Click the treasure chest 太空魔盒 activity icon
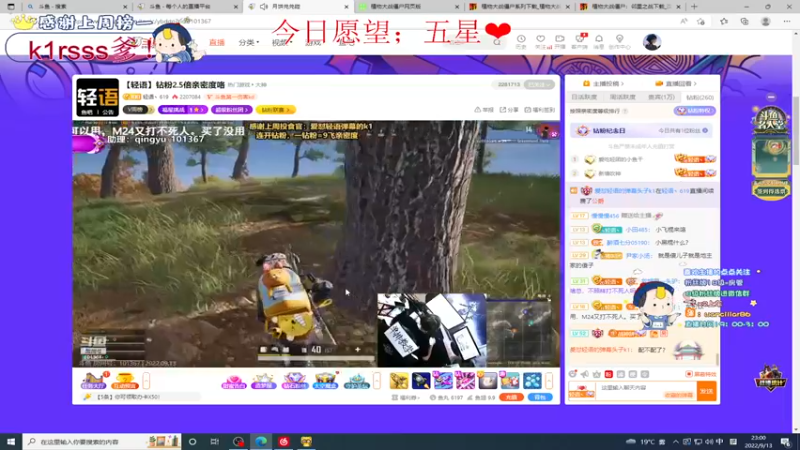 pyautogui.click(x=325, y=381)
